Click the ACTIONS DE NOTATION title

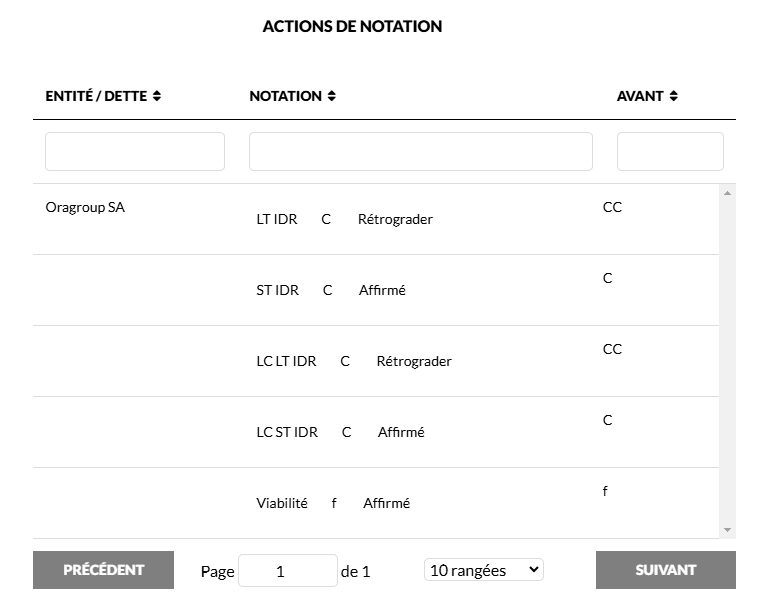(x=352, y=26)
